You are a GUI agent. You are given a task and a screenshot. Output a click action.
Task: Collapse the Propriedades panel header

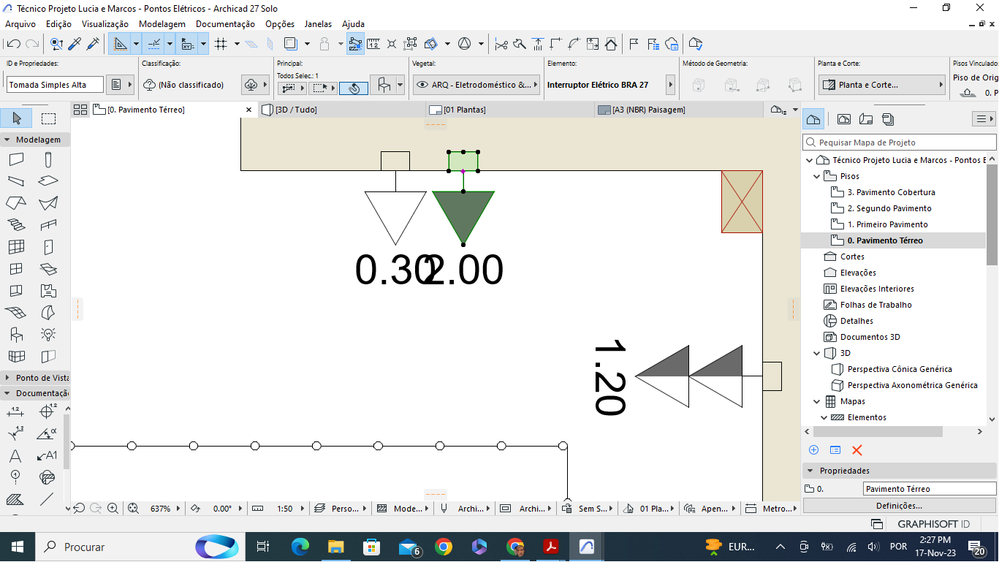(810, 471)
